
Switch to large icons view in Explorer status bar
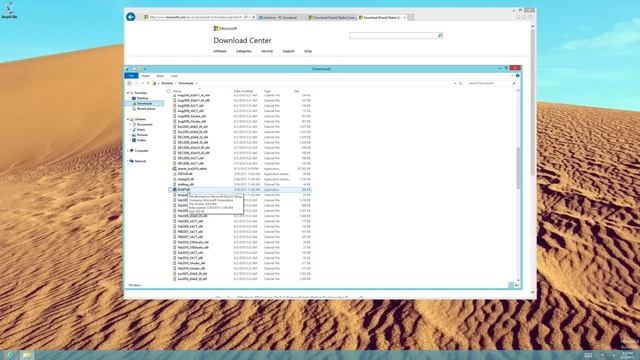(516, 285)
